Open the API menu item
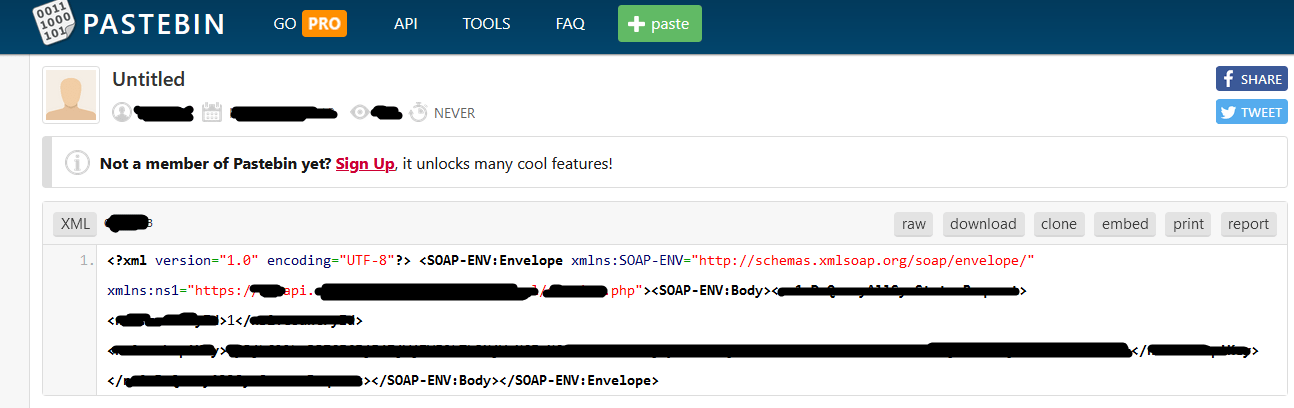Viewport: 1294px width, 408px height. point(405,24)
